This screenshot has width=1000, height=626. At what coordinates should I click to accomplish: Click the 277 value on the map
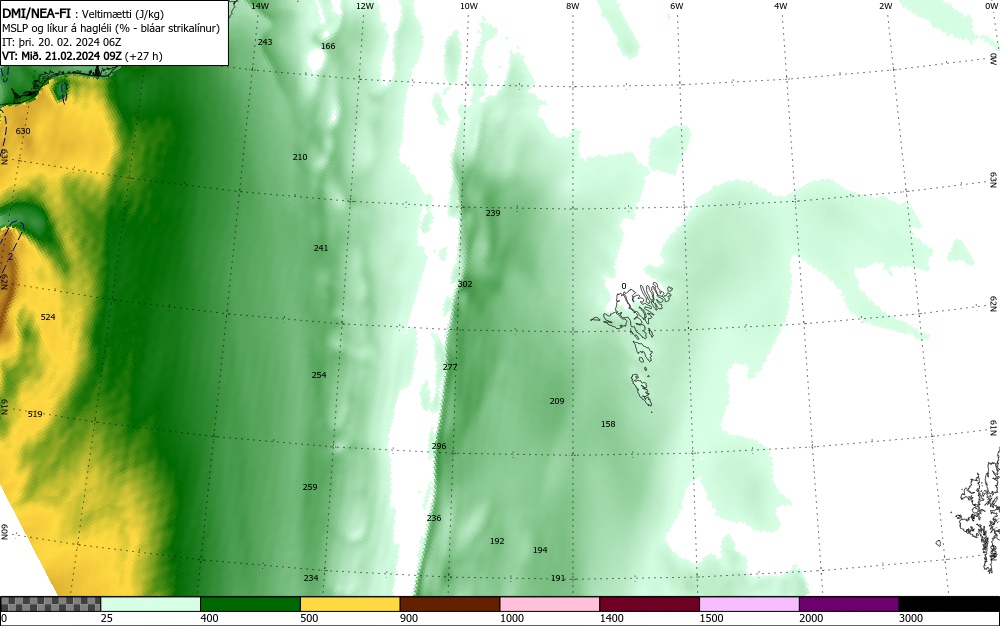pyautogui.click(x=450, y=367)
